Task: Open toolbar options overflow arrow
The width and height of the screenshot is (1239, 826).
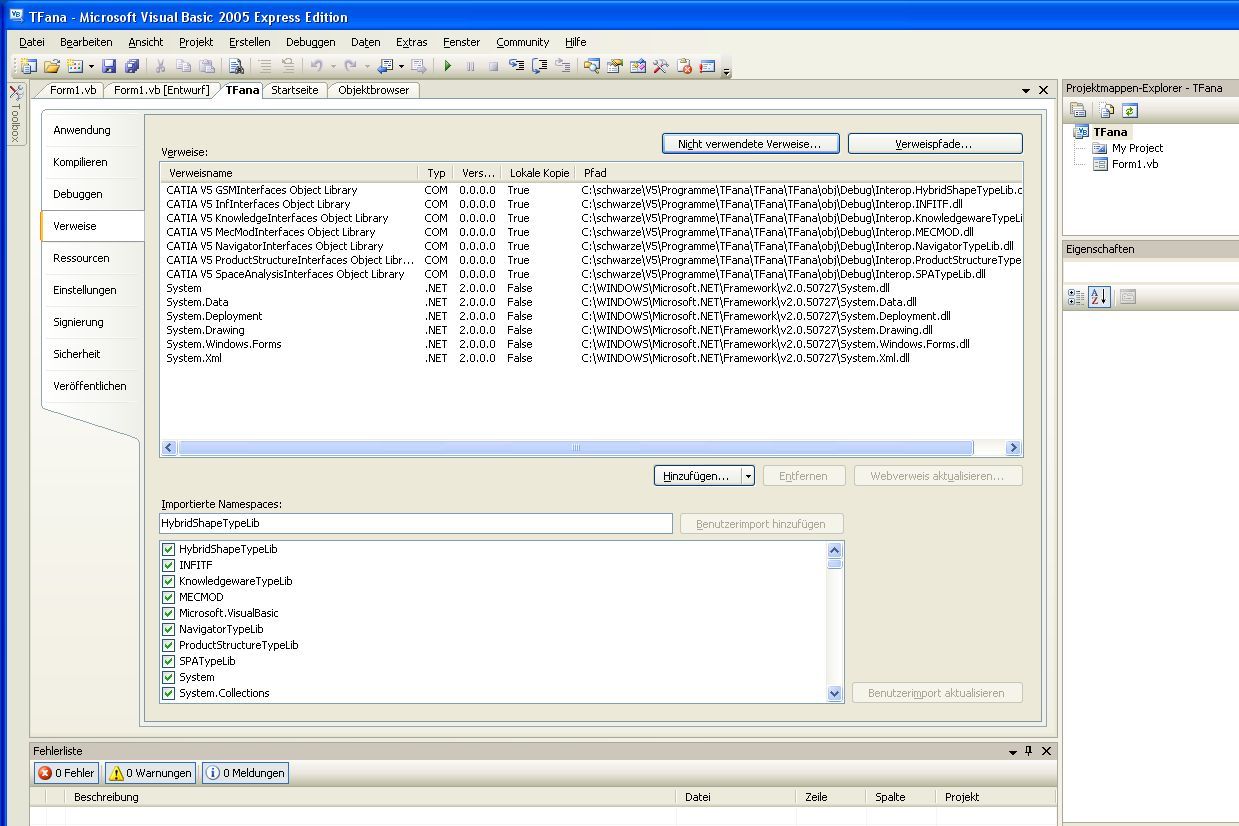Action: [726, 70]
